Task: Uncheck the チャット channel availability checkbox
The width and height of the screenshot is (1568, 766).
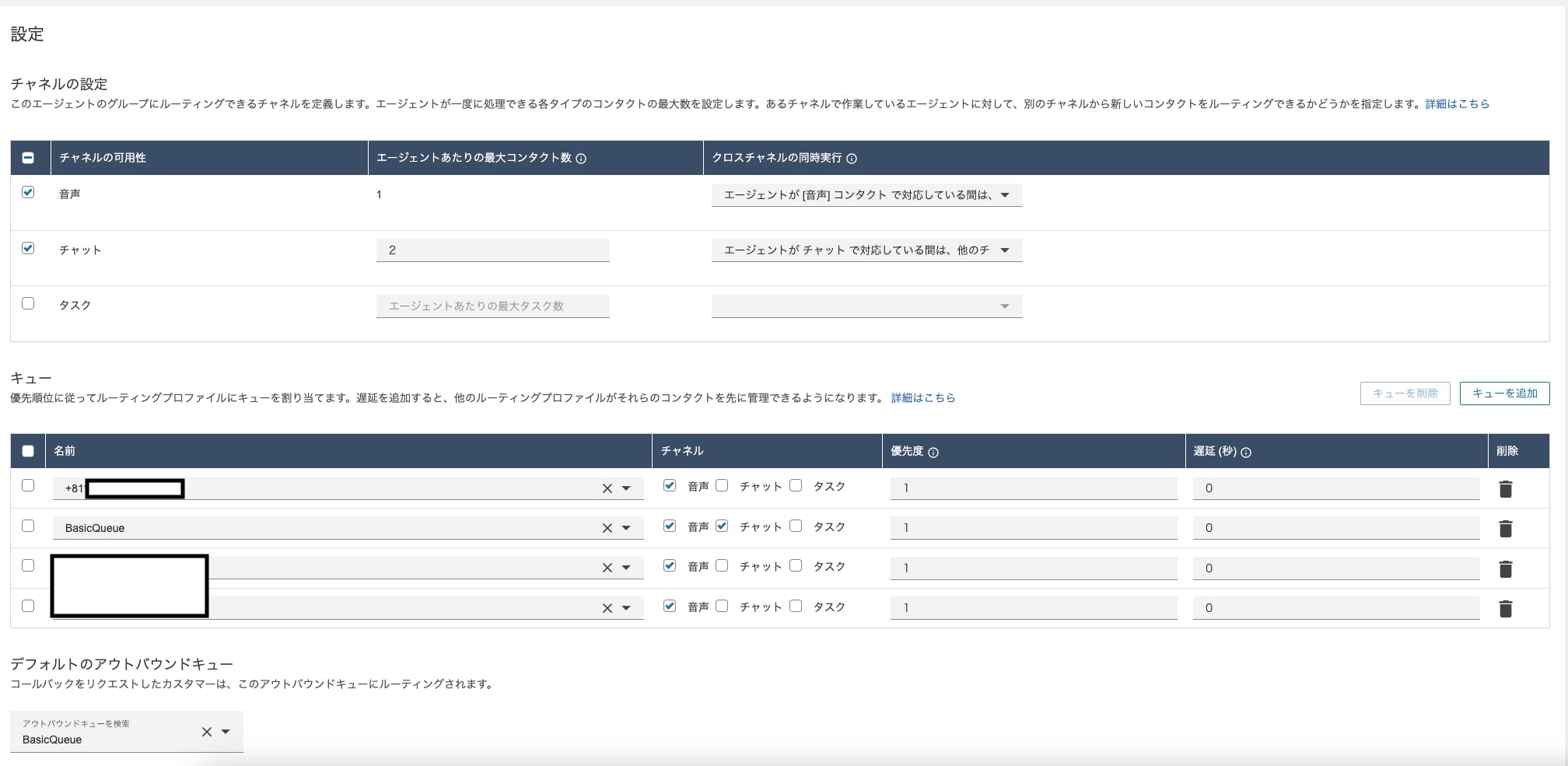Action: tap(28, 248)
